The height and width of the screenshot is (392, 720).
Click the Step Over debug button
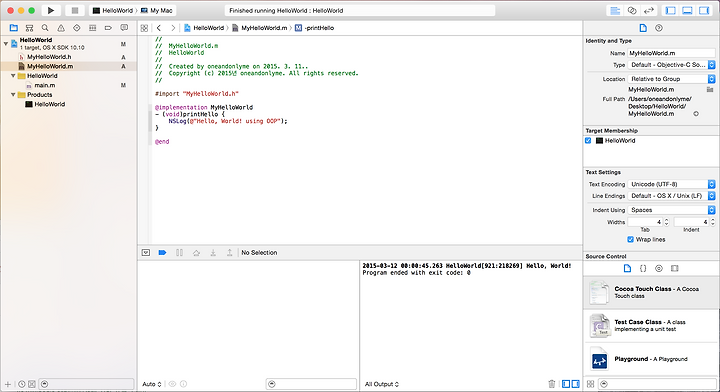(196, 252)
